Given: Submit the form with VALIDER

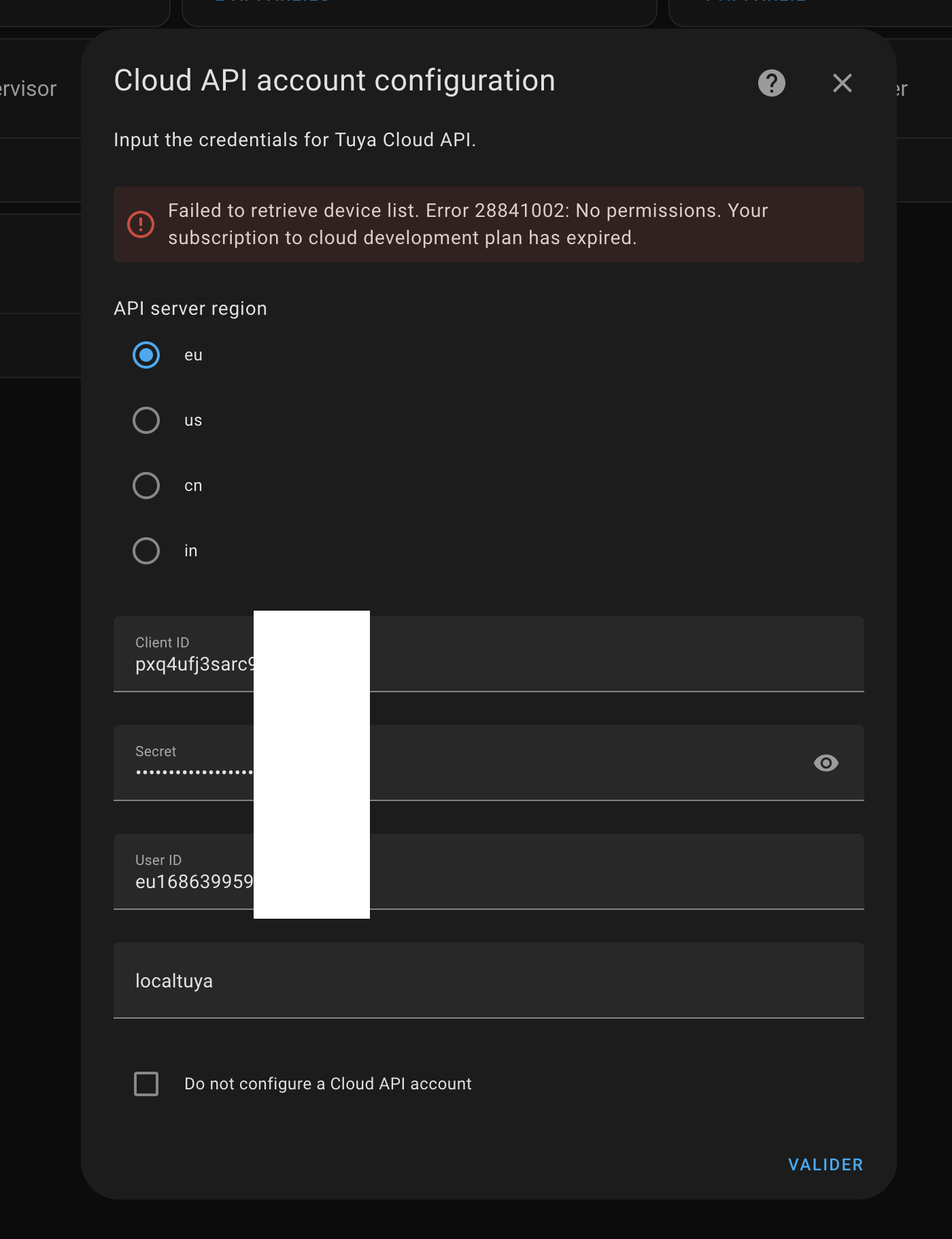Looking at the screenshot, I should tap(826, 1165).
